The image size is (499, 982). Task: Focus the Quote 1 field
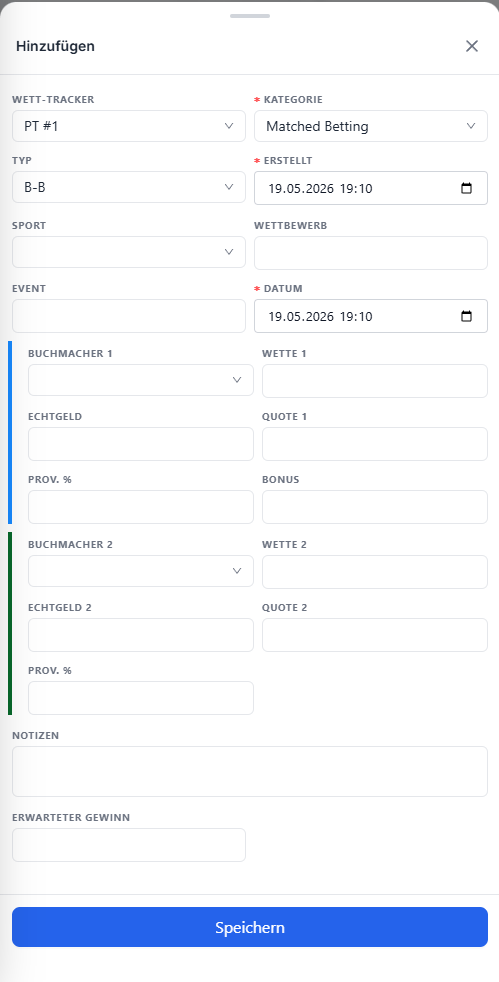coord(374,443)
